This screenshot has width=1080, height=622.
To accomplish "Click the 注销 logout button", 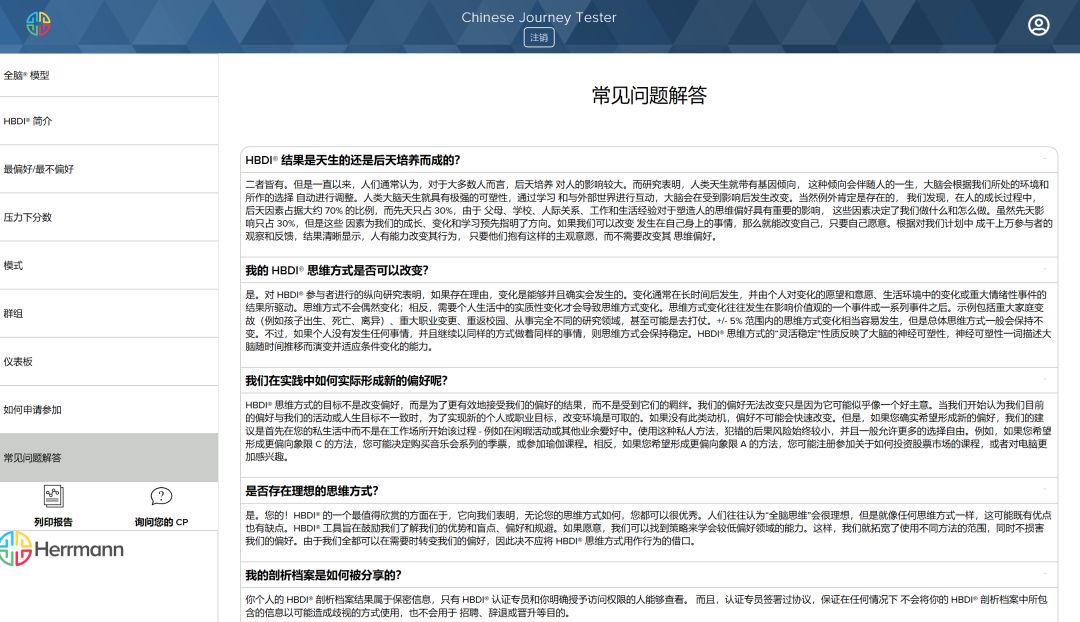I will [x=539, y=38].
